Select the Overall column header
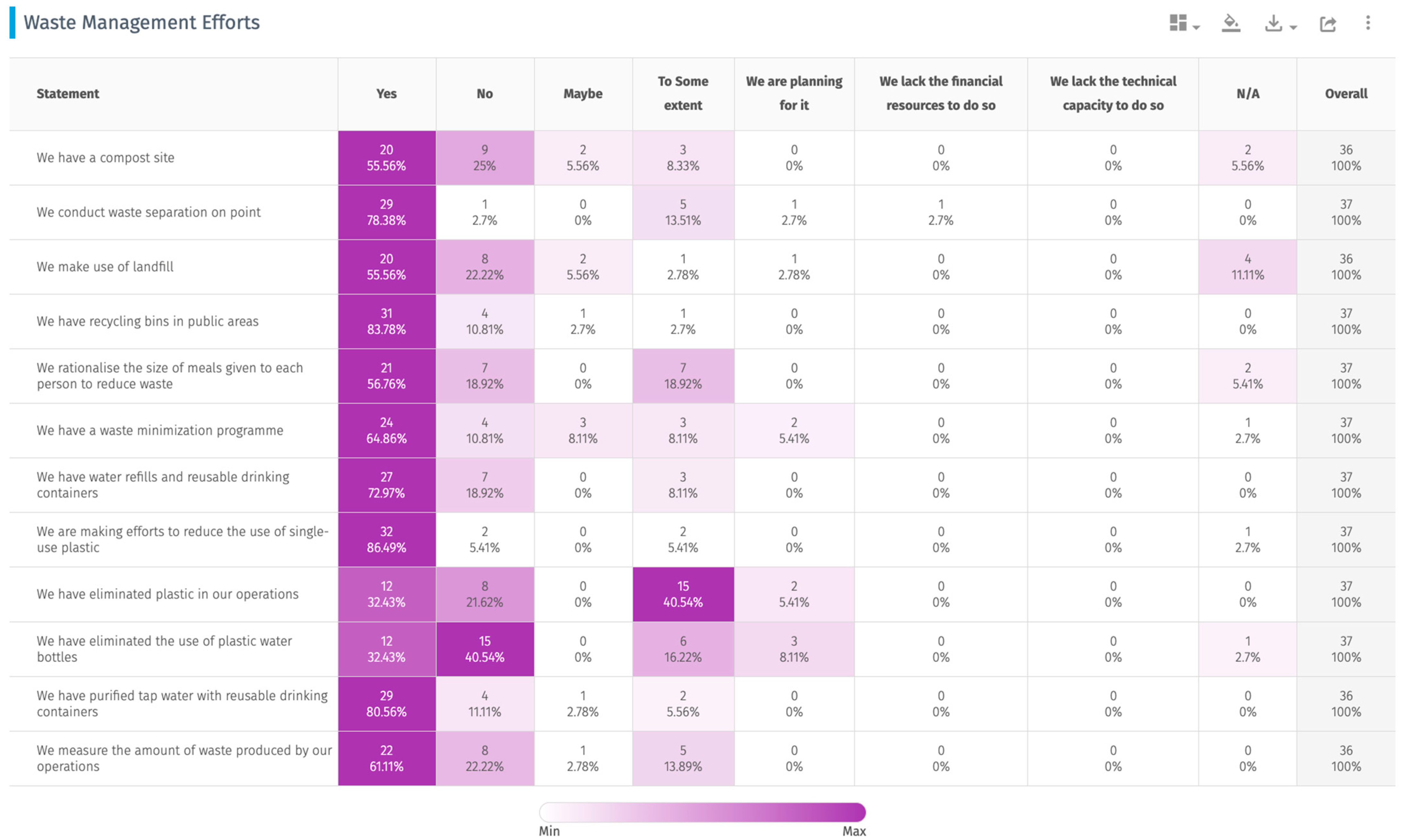The image size is (1403, 840). pyautogui.click(x=1345, y=94)
